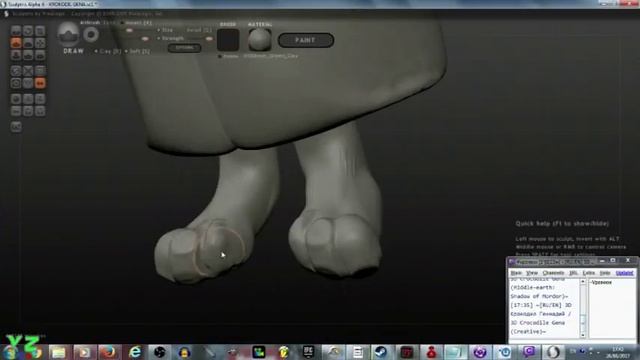The image size is (640, 360).
Task: Toggle the Lazy brush option
Action: (109, 22)
